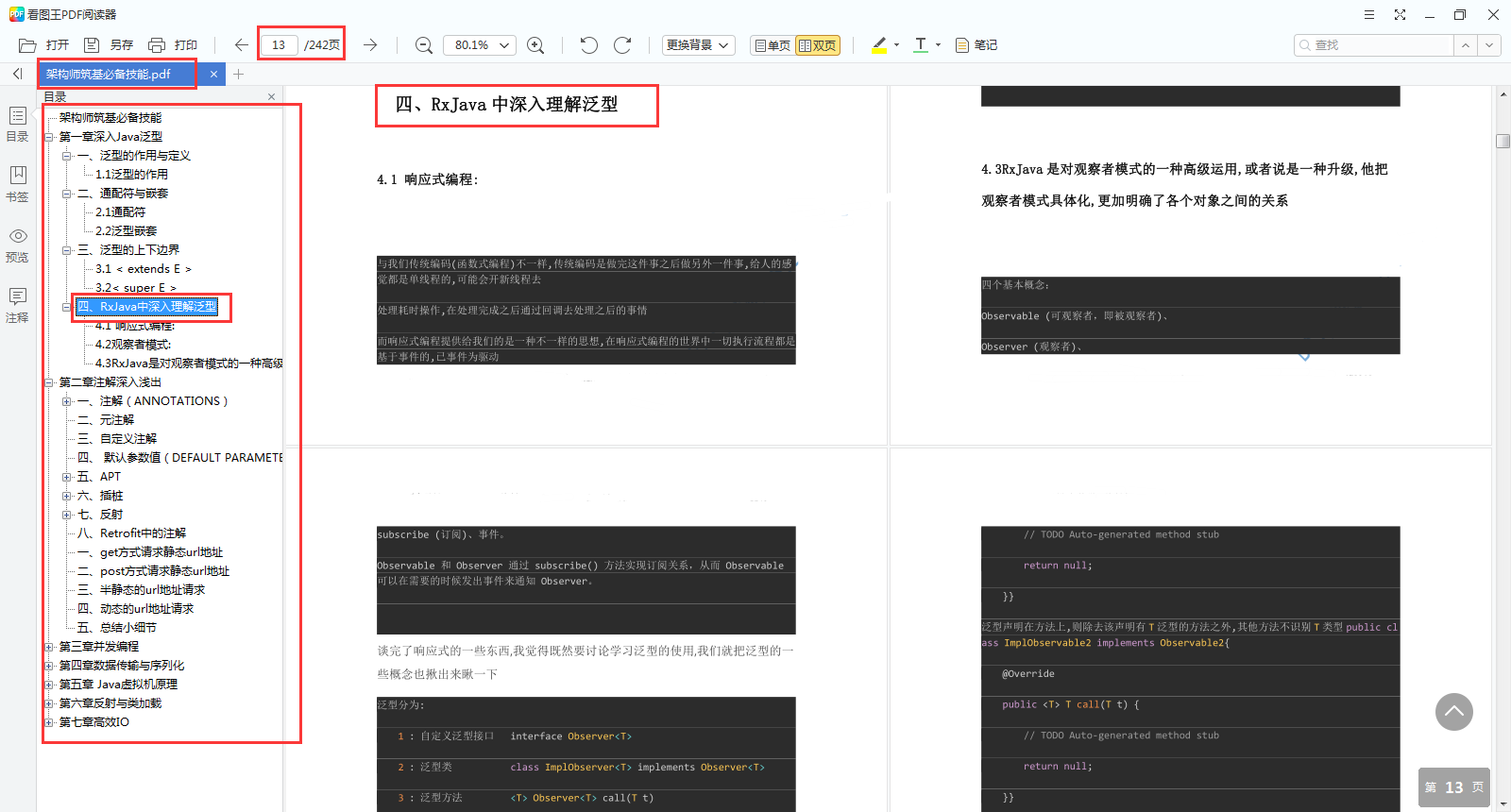Viewport: 1511px width, 812px height.
Task: Save a copy with 另存
Action: click(109, 45)
